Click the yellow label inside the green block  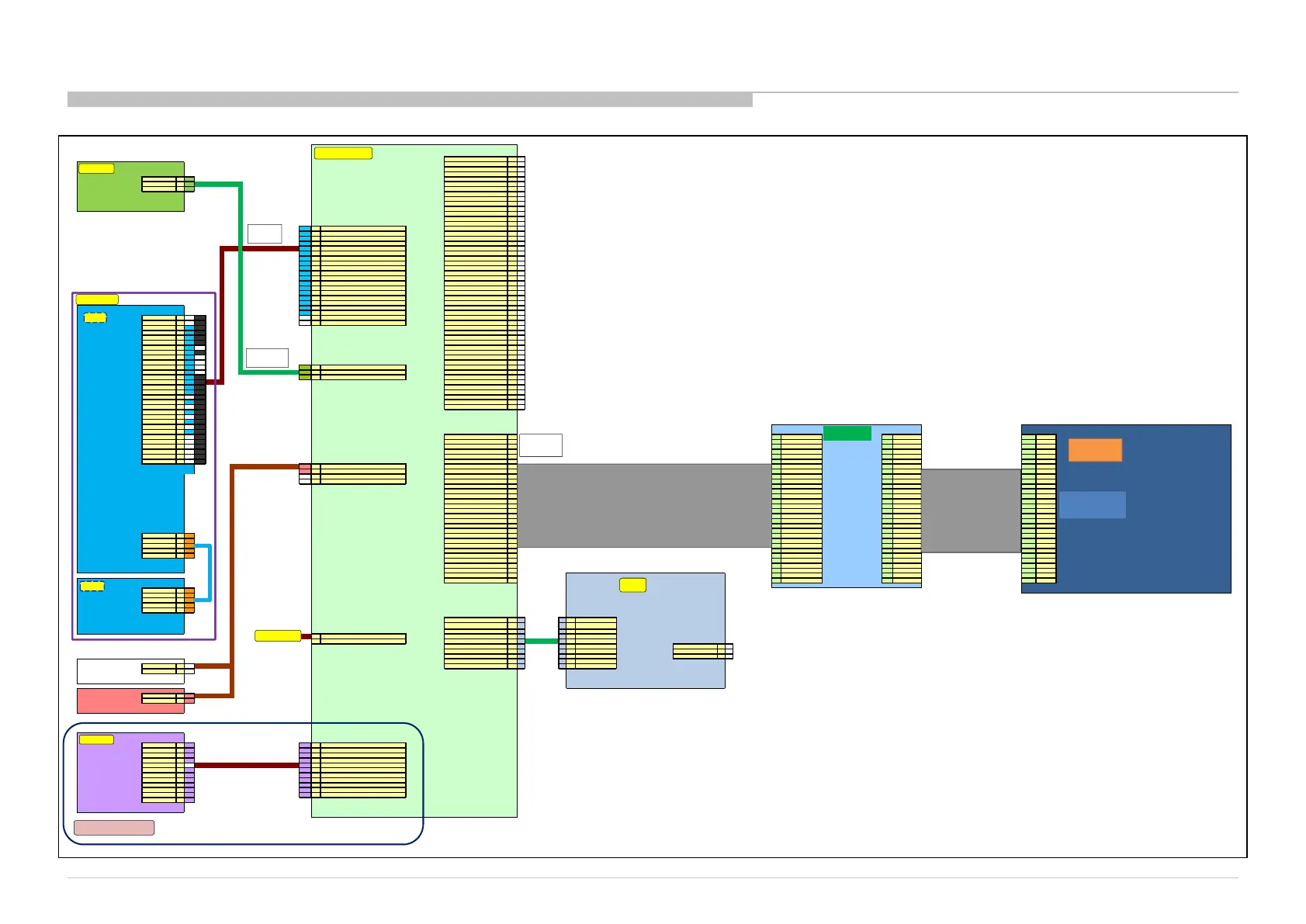[96, 168]
